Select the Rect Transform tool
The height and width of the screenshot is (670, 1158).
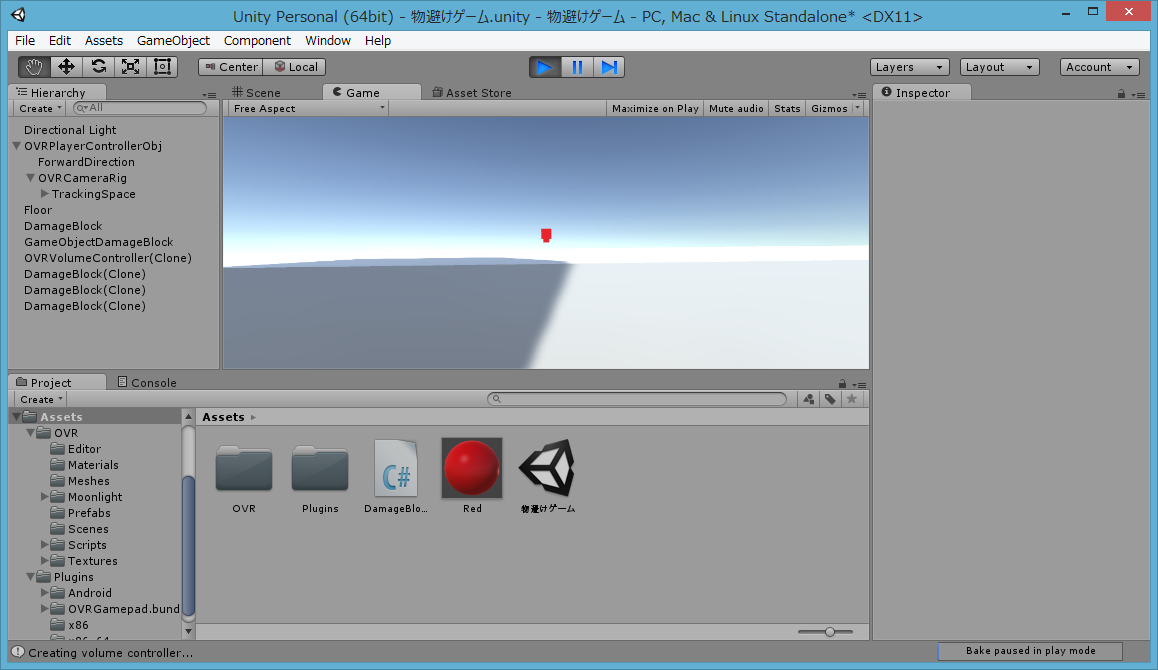(x=162, y=66)
